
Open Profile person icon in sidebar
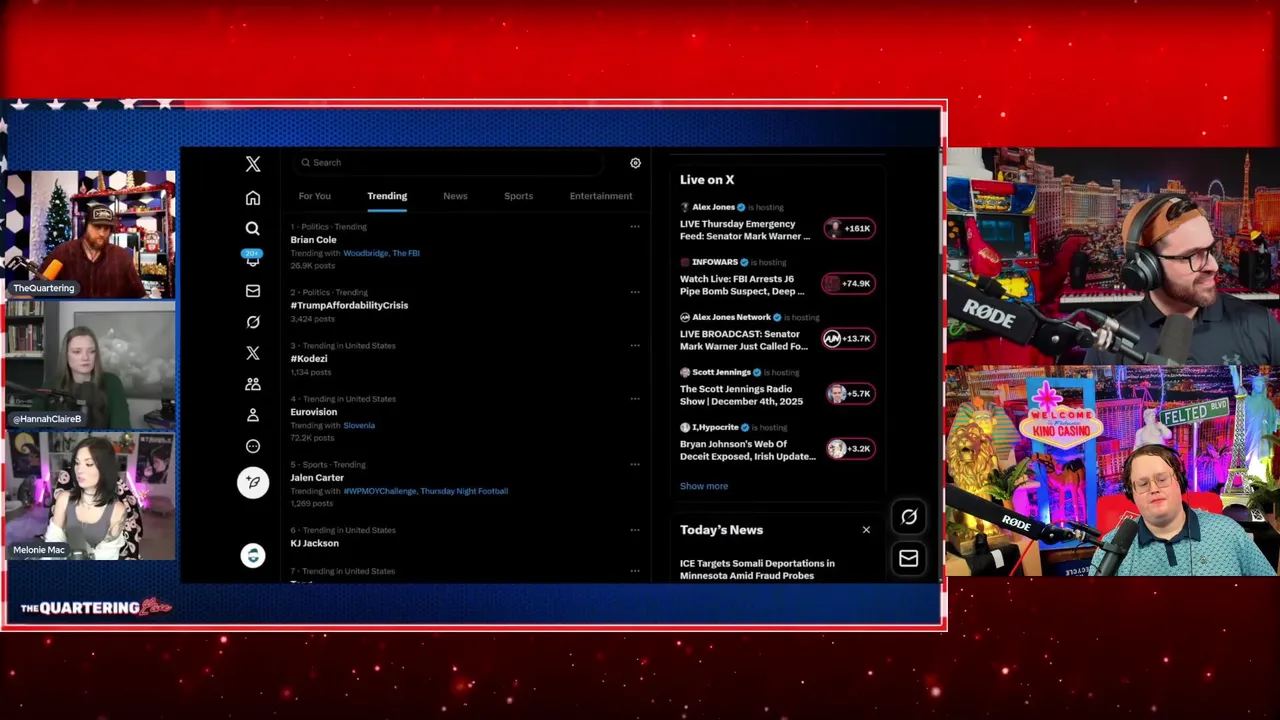[x=253, y=415]
